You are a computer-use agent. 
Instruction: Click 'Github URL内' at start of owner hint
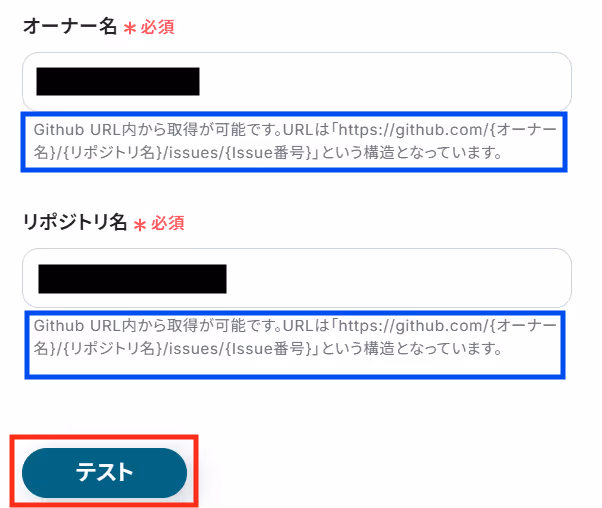point(85,130)
